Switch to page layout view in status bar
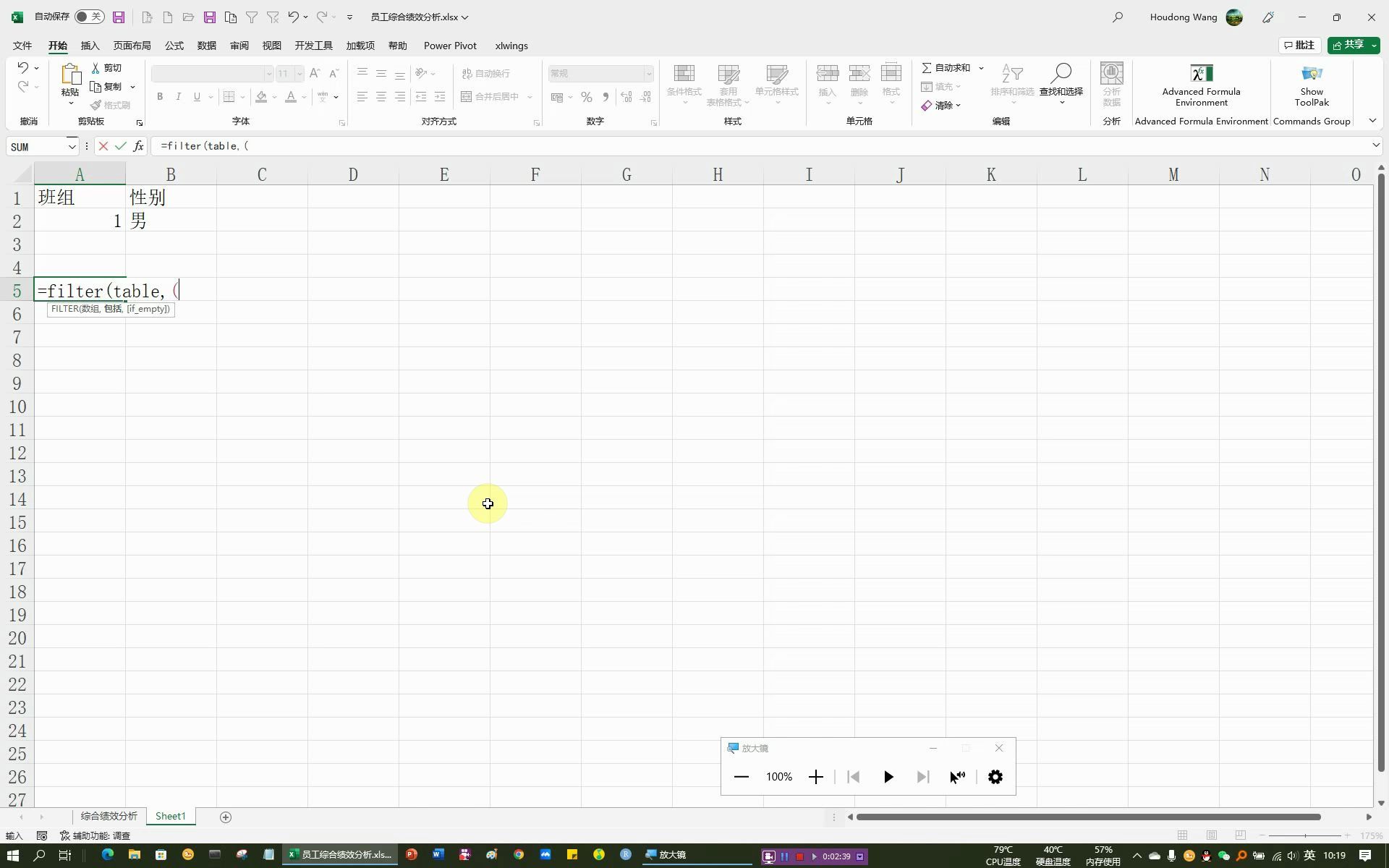Viewport: 1389px width, 868px height. pyautogui.click(x=1212, y=835)
